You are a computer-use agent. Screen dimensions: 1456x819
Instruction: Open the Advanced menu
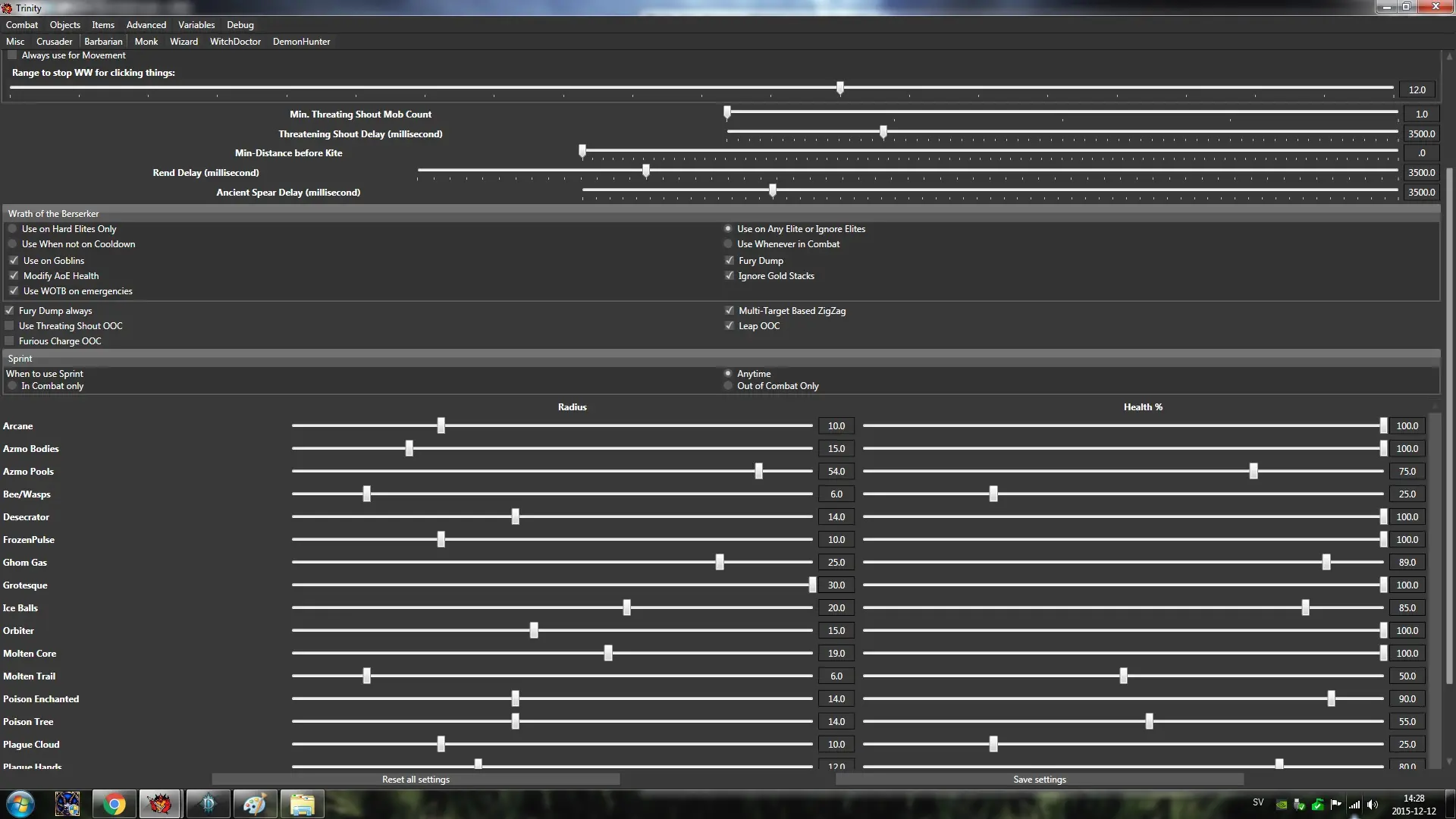(x=146, y=25)
